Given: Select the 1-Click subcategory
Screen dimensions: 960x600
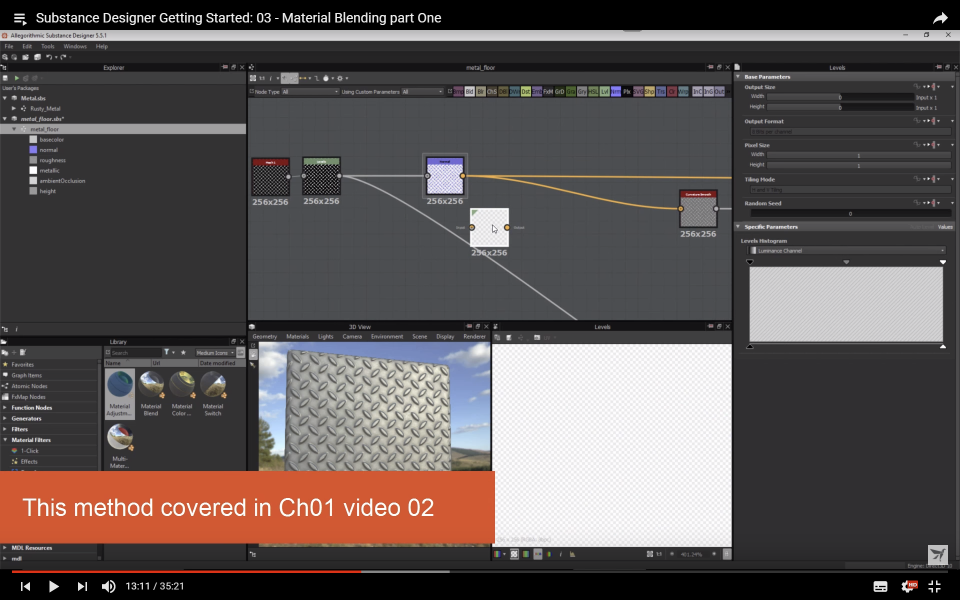Looking at the screenshot, I should (x=29, y=451).
